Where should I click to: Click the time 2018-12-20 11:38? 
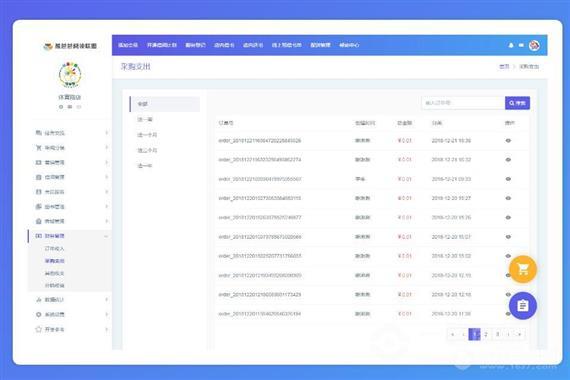point(451,314)
